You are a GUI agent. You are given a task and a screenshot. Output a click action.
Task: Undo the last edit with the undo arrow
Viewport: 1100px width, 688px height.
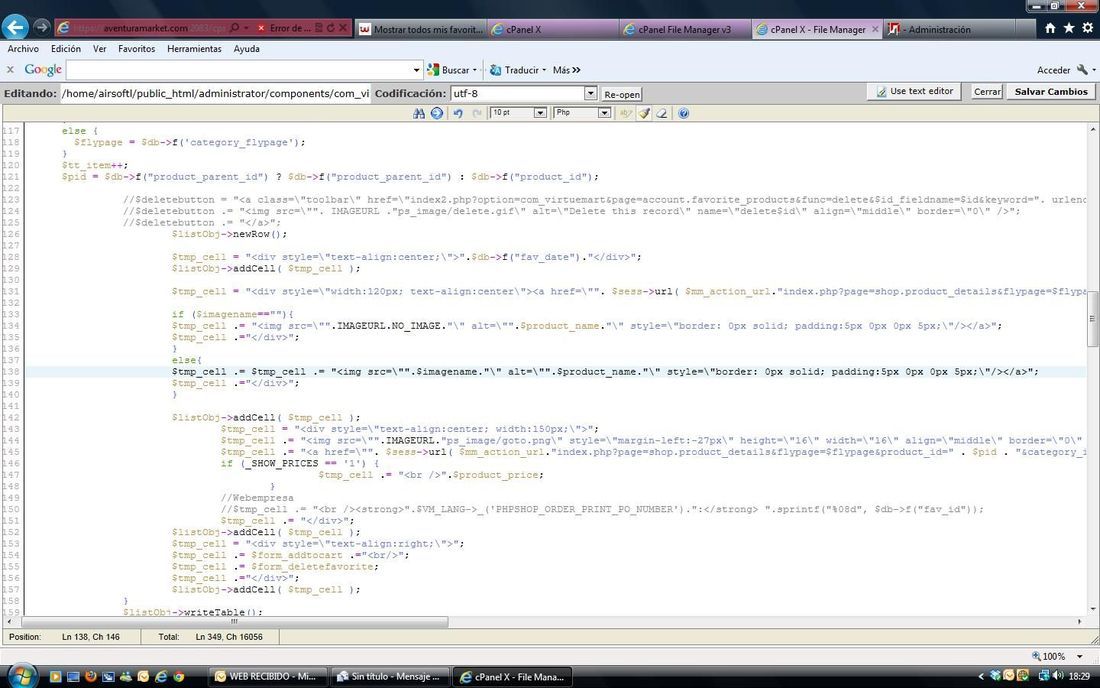pyautogui.click(x=458, y=113)
